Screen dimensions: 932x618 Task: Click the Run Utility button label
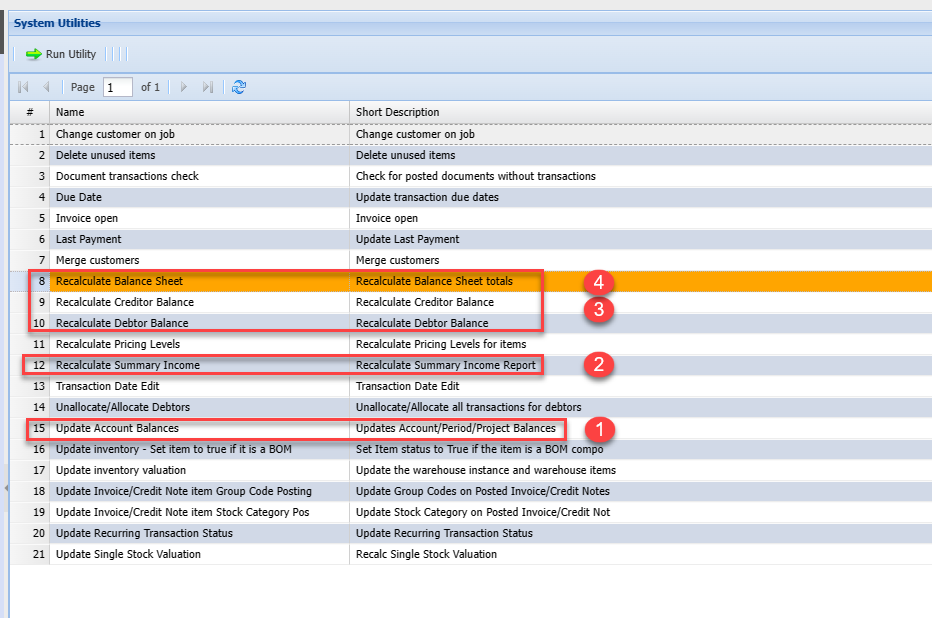coord(71,54)
